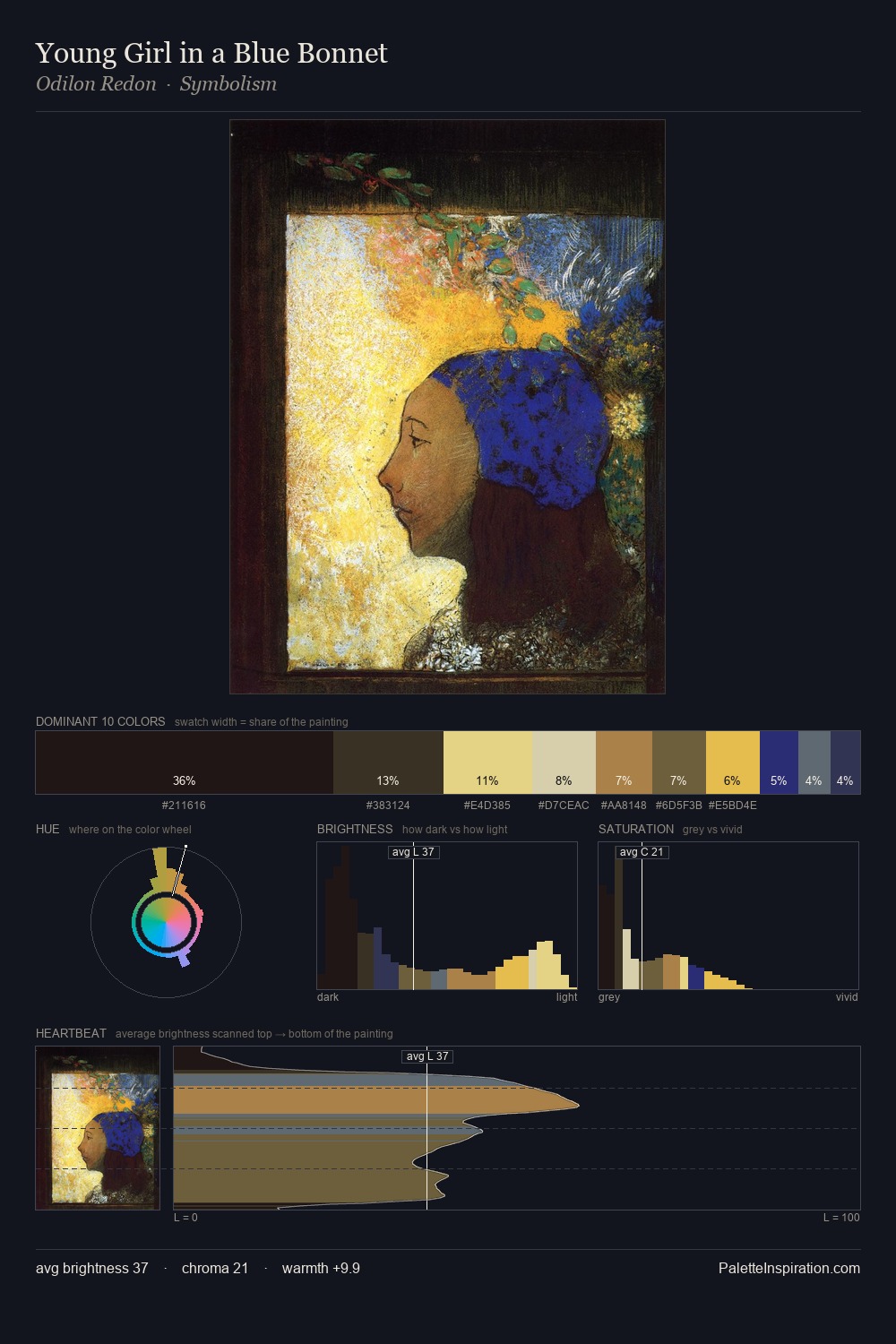The width and height of the screenshot is (896, 1344).
Task: Click the hex label #AA8148
Action: pos(624,806)
